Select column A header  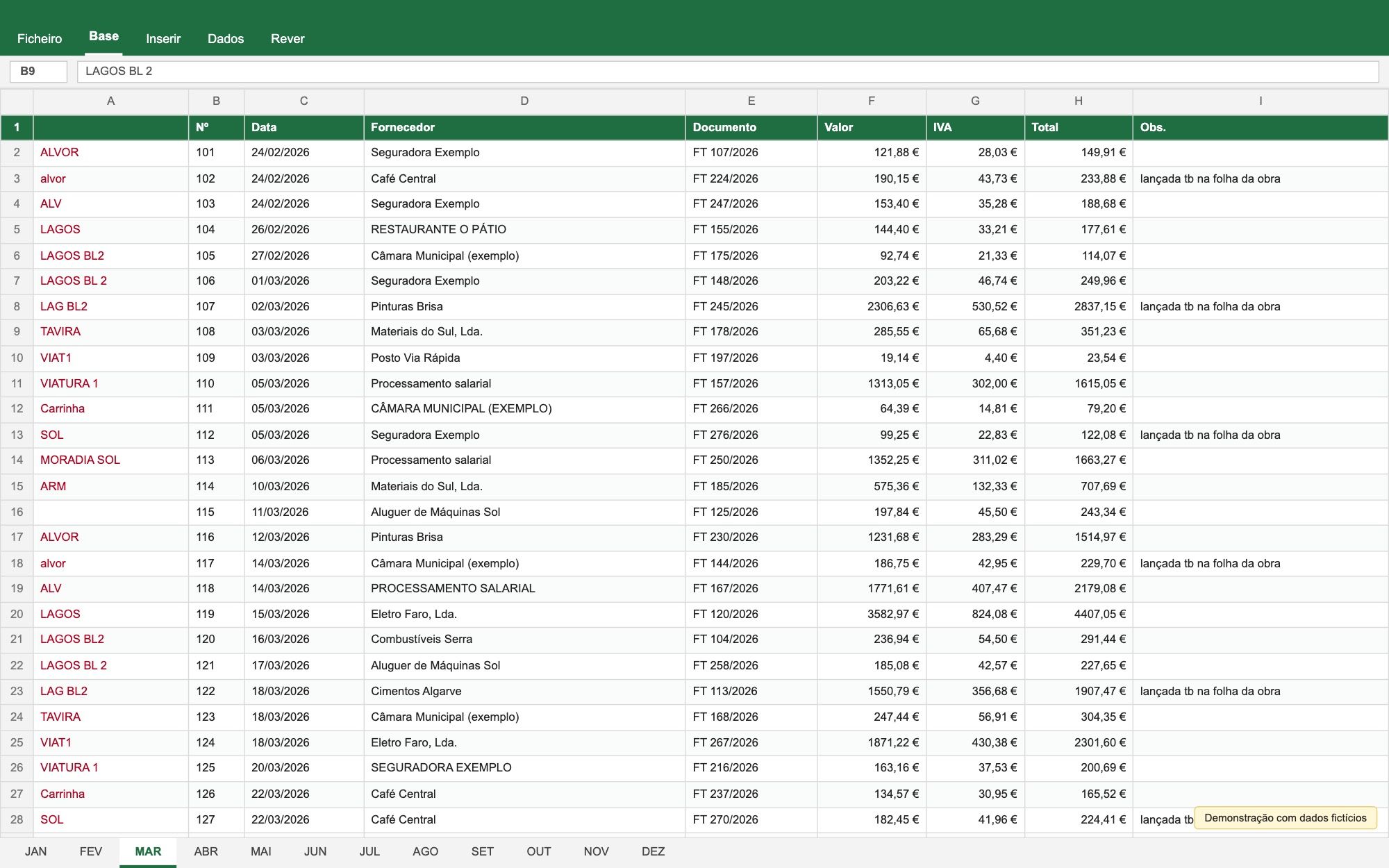point(110,101)
